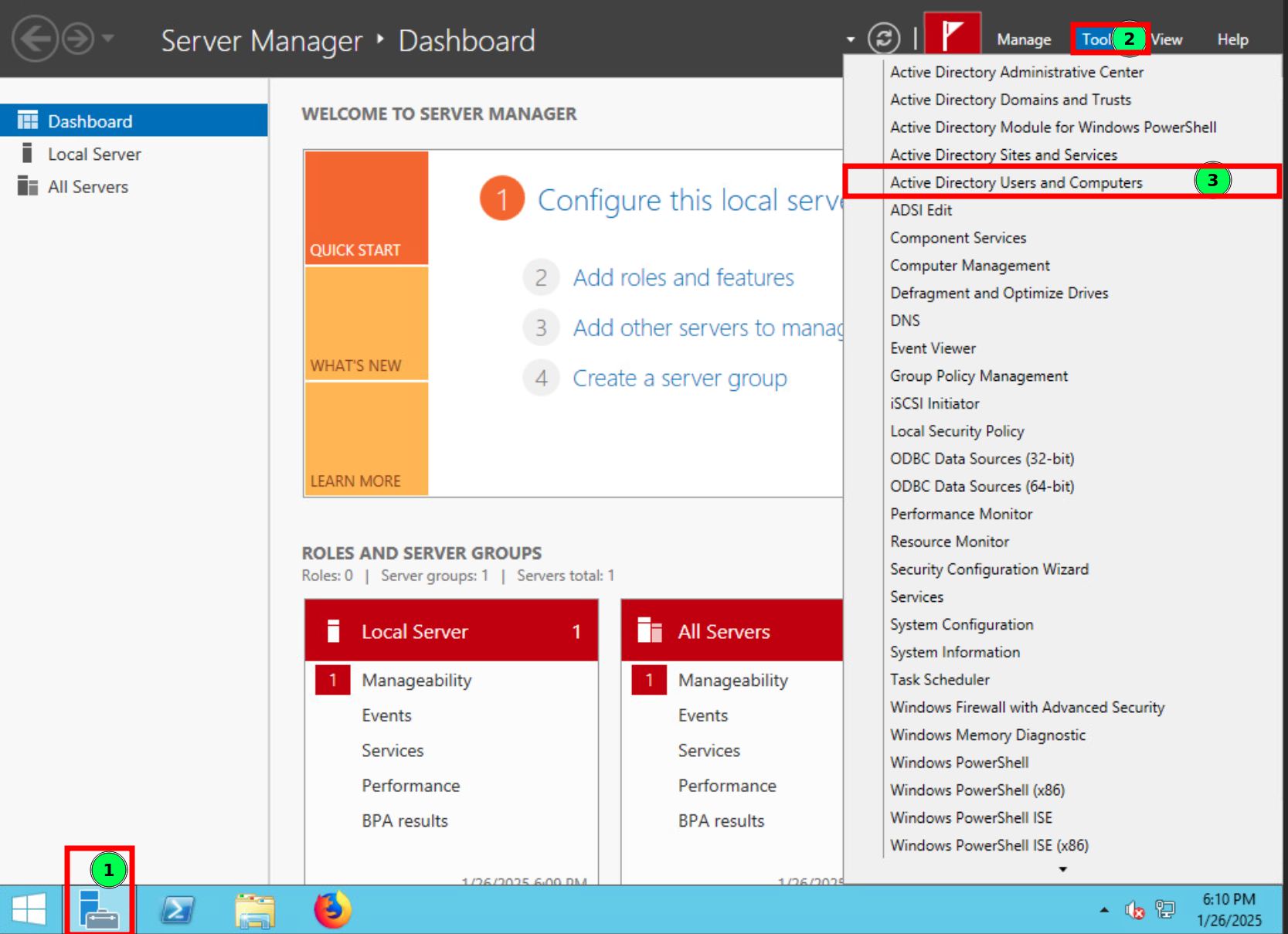Viewport: 1288px width, 934px height.
Task: Open Task Scheduler
Action: pos(1063,680)
